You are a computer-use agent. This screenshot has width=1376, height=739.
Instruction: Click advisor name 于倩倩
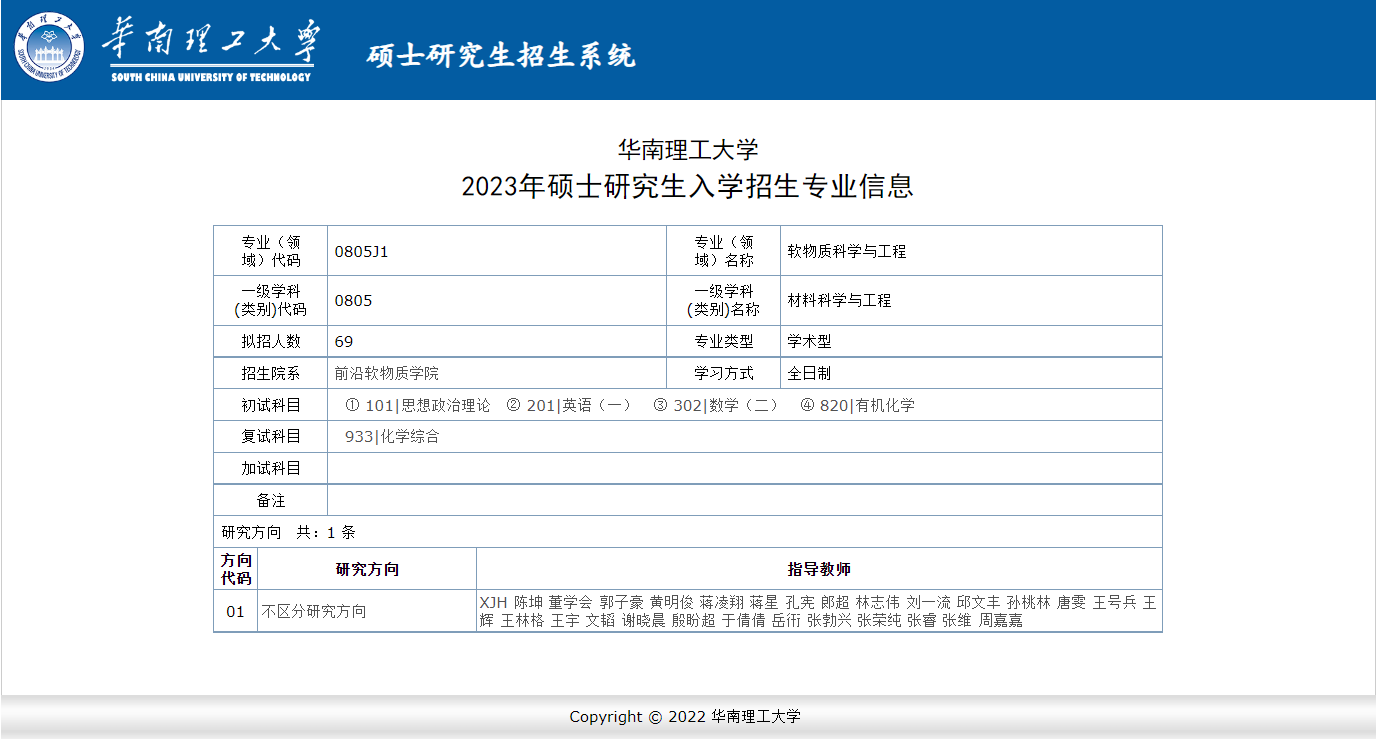pos(744,620)
